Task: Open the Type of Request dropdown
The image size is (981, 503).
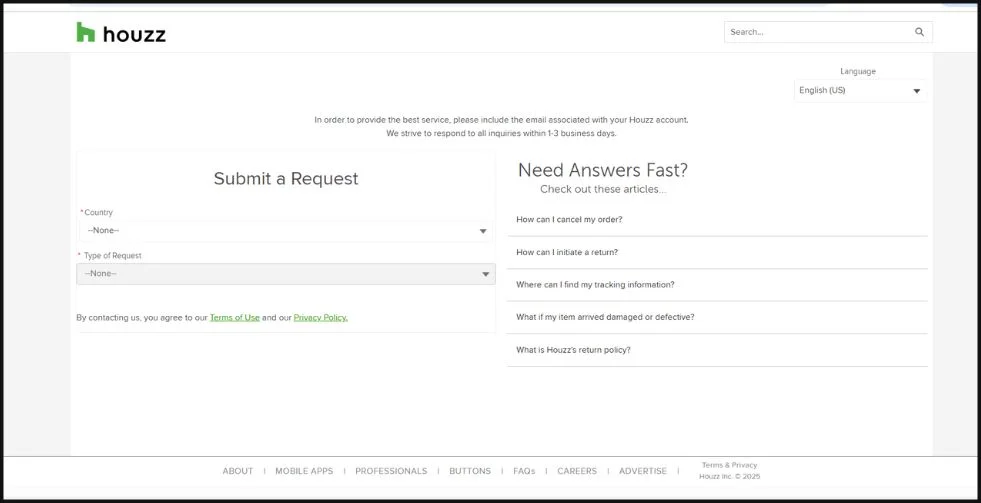Action: coord(285,274)
